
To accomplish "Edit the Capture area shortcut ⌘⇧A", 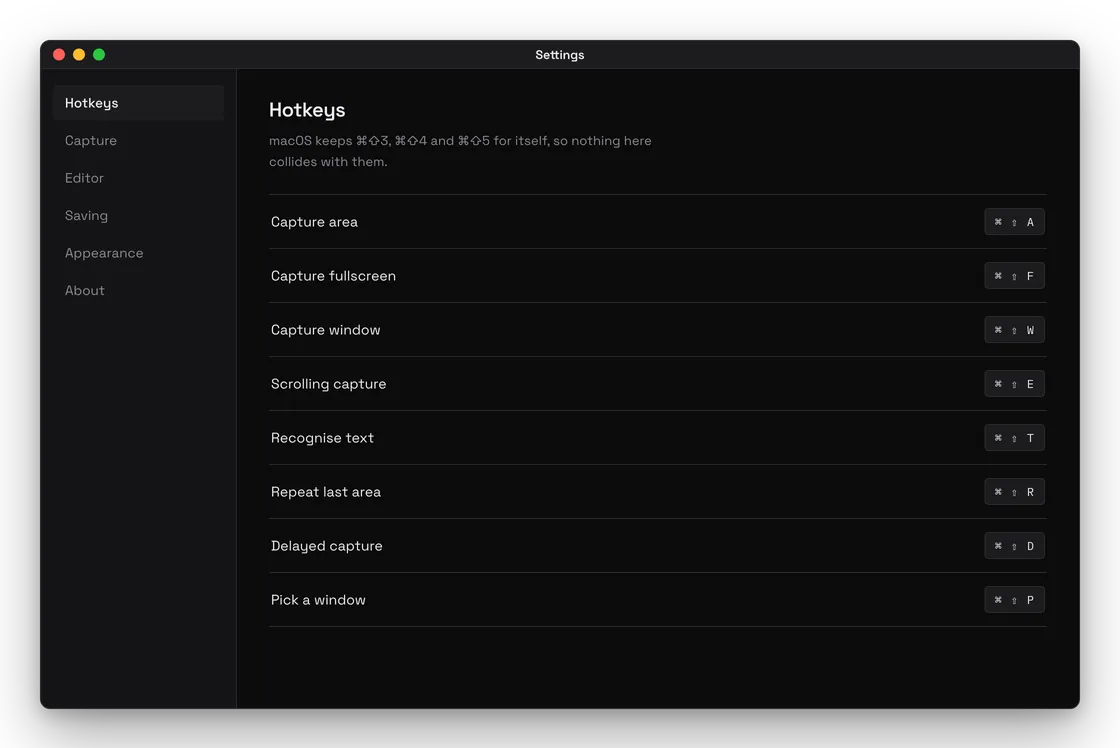I will (1014, 222).
